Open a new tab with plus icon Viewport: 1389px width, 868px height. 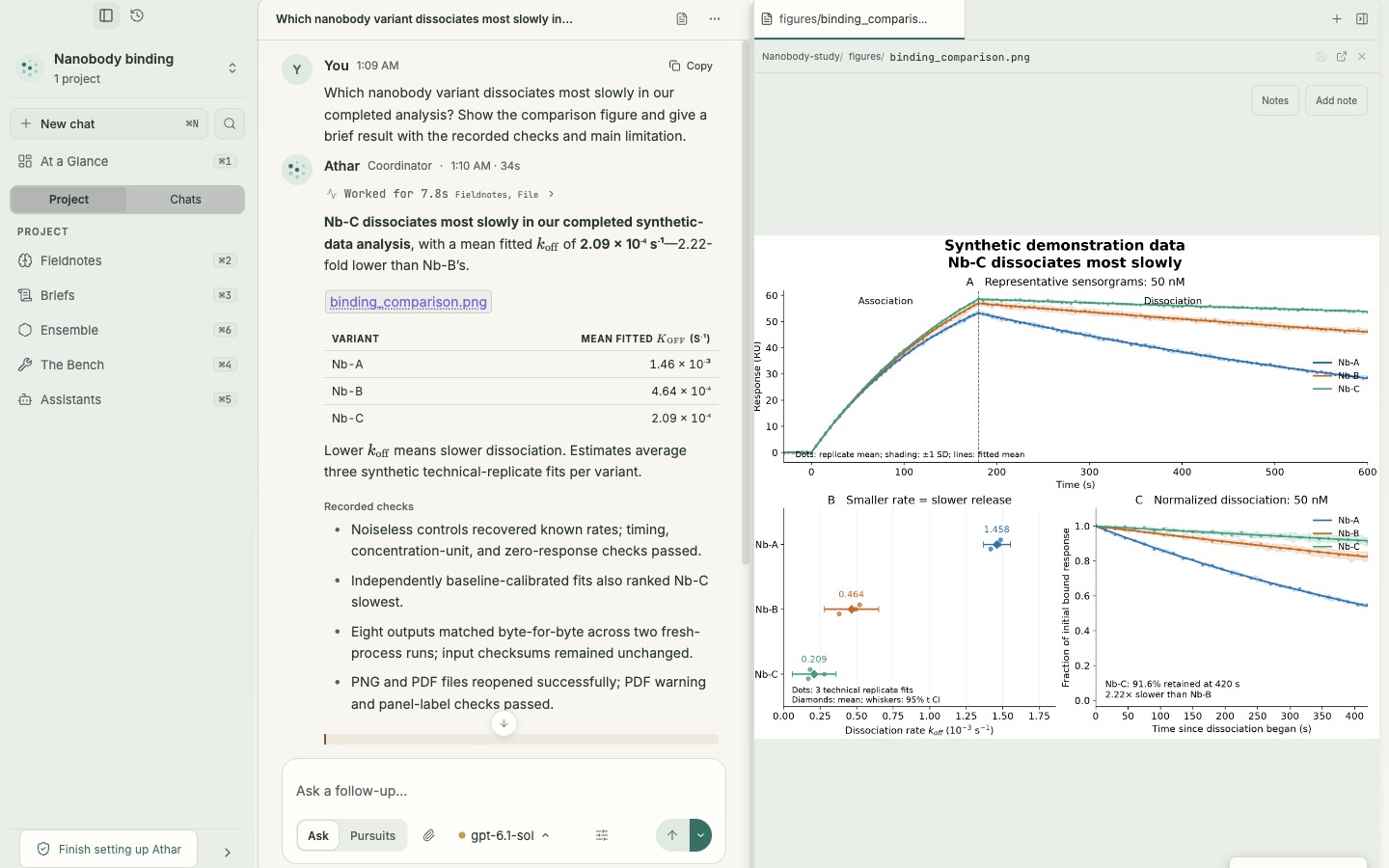tap(1337, 19)
